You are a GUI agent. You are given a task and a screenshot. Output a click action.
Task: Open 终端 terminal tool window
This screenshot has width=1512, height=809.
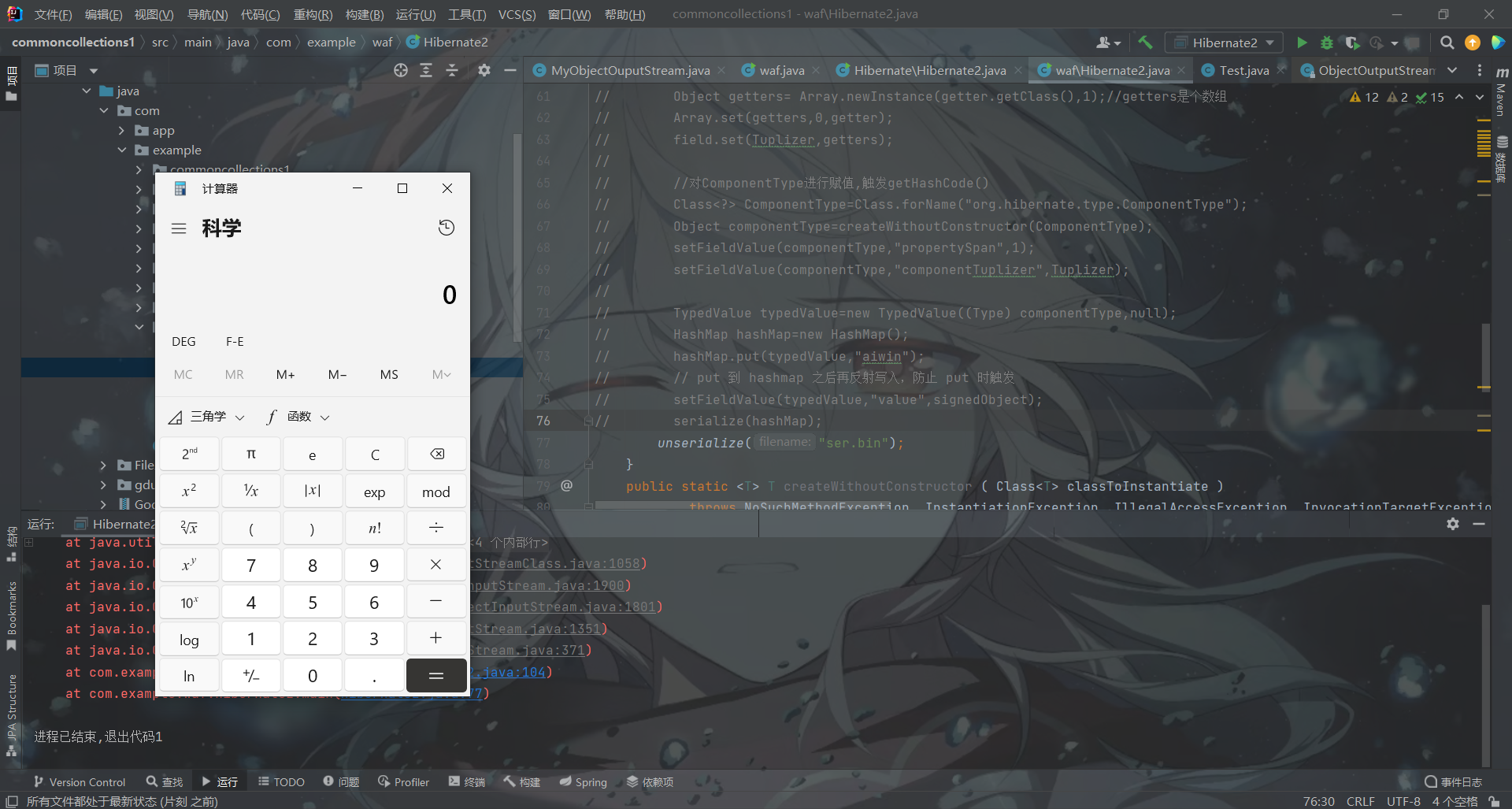click(x=467, y=781)
